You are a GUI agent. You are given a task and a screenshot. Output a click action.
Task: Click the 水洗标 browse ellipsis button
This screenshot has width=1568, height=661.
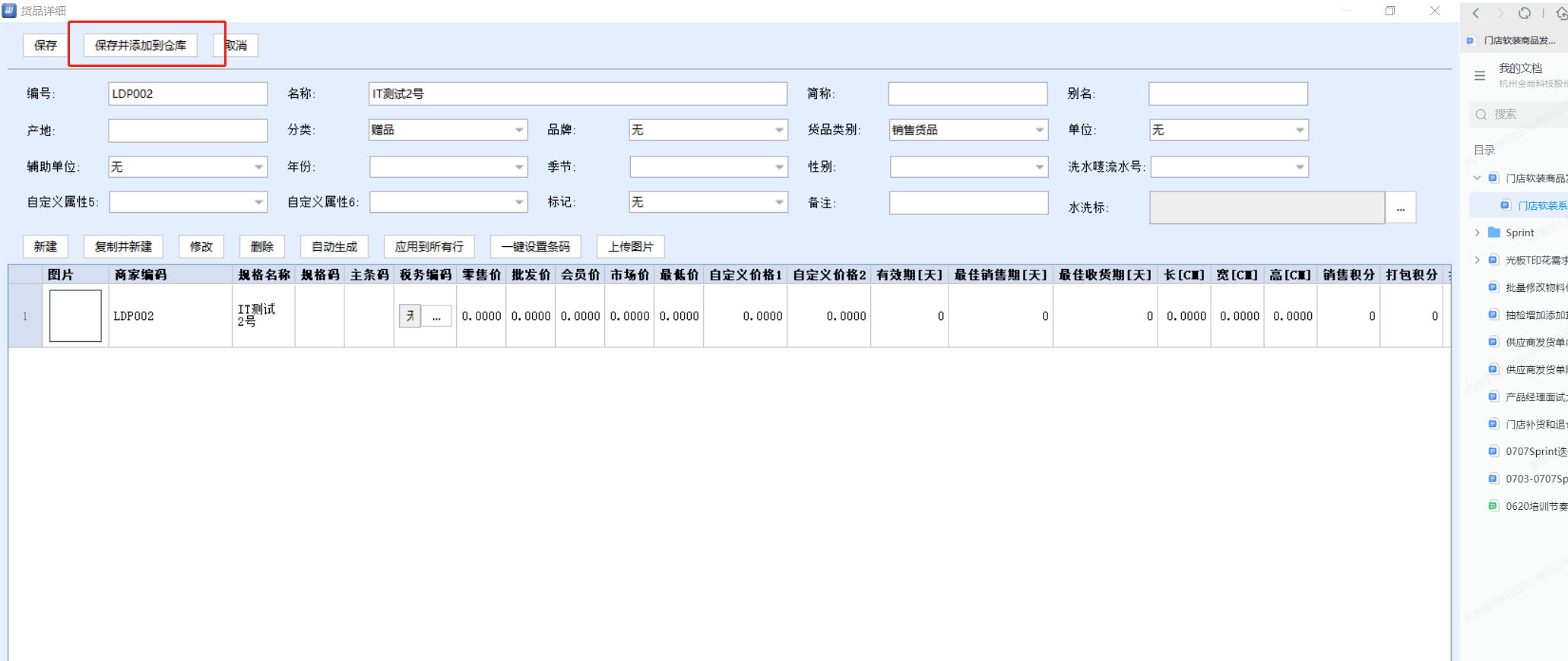pyautogui.click(x=1400, y=208)
